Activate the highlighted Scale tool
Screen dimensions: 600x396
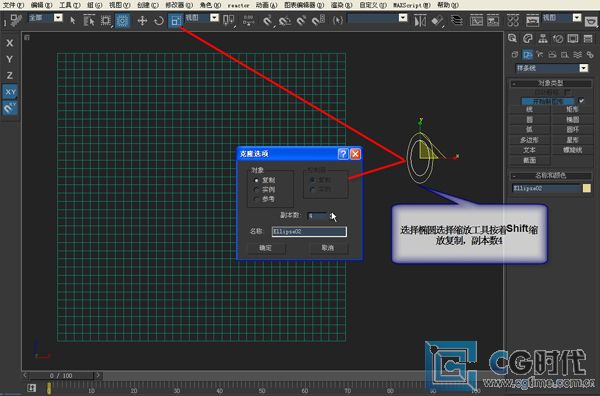click(176, 20)
